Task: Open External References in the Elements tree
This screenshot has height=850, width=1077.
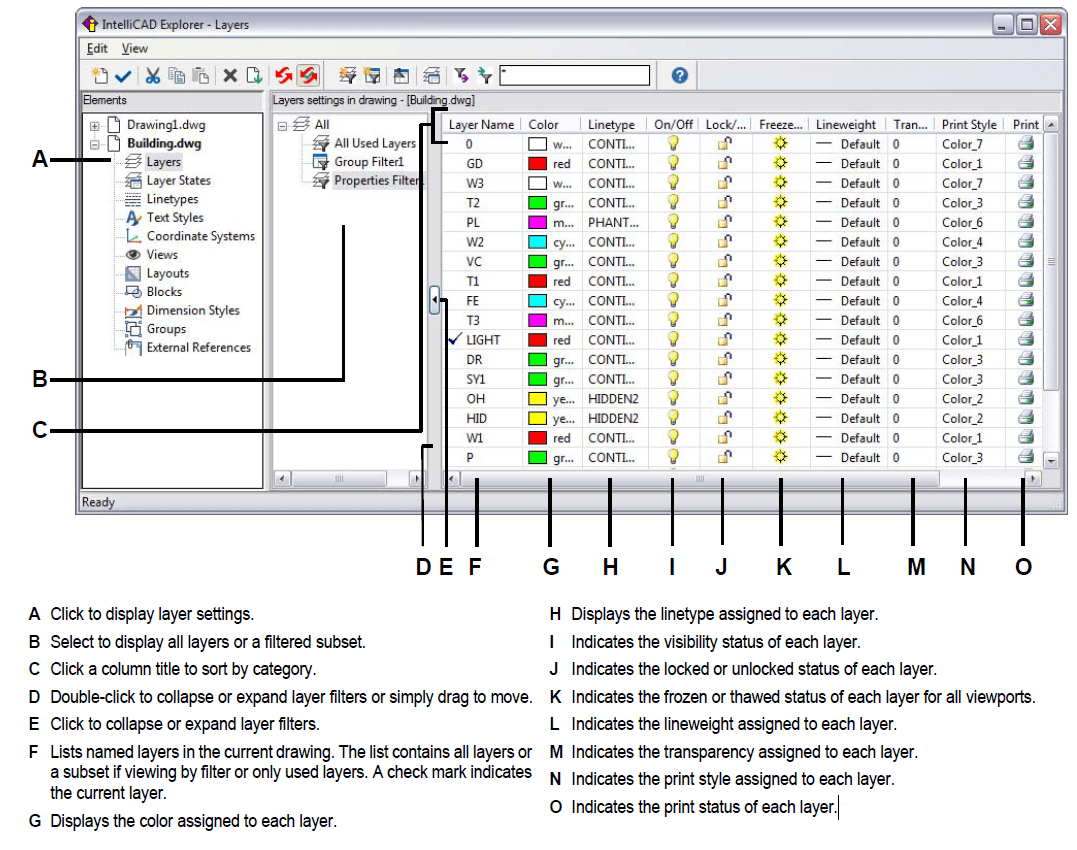Action: (199, 347)
